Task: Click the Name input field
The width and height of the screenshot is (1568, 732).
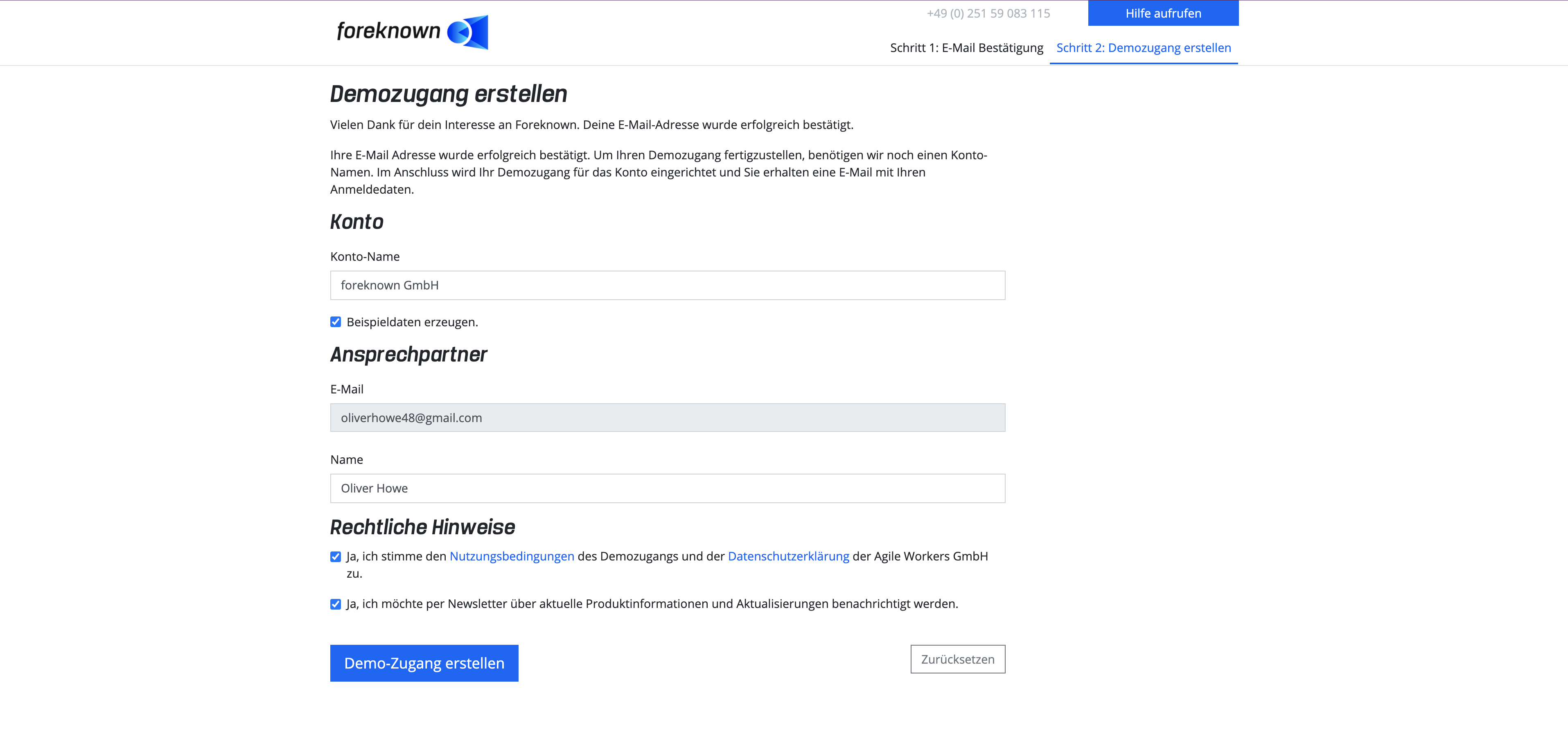Action: [x=667, y=488]
